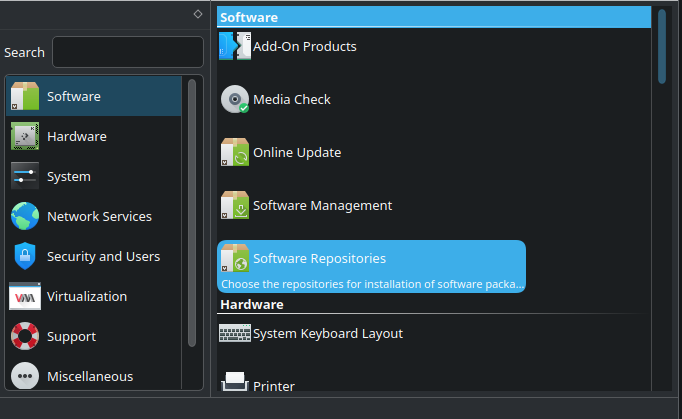The width and height of the screenshot is (682, 419).
Task: Open the Miscellaneous category
Action: pyautogui.click(x=89, y=376)
